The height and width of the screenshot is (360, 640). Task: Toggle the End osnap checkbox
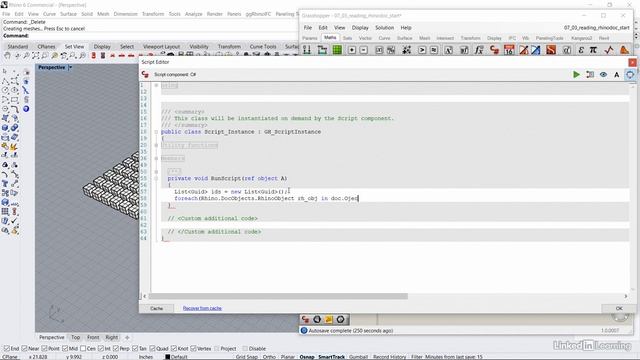click(7, 349)
